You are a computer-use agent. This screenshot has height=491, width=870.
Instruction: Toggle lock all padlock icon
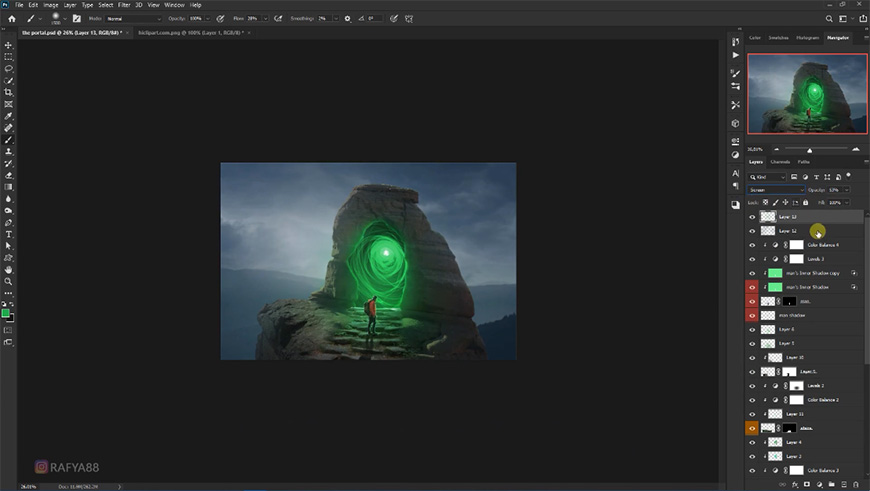point(806,203)
